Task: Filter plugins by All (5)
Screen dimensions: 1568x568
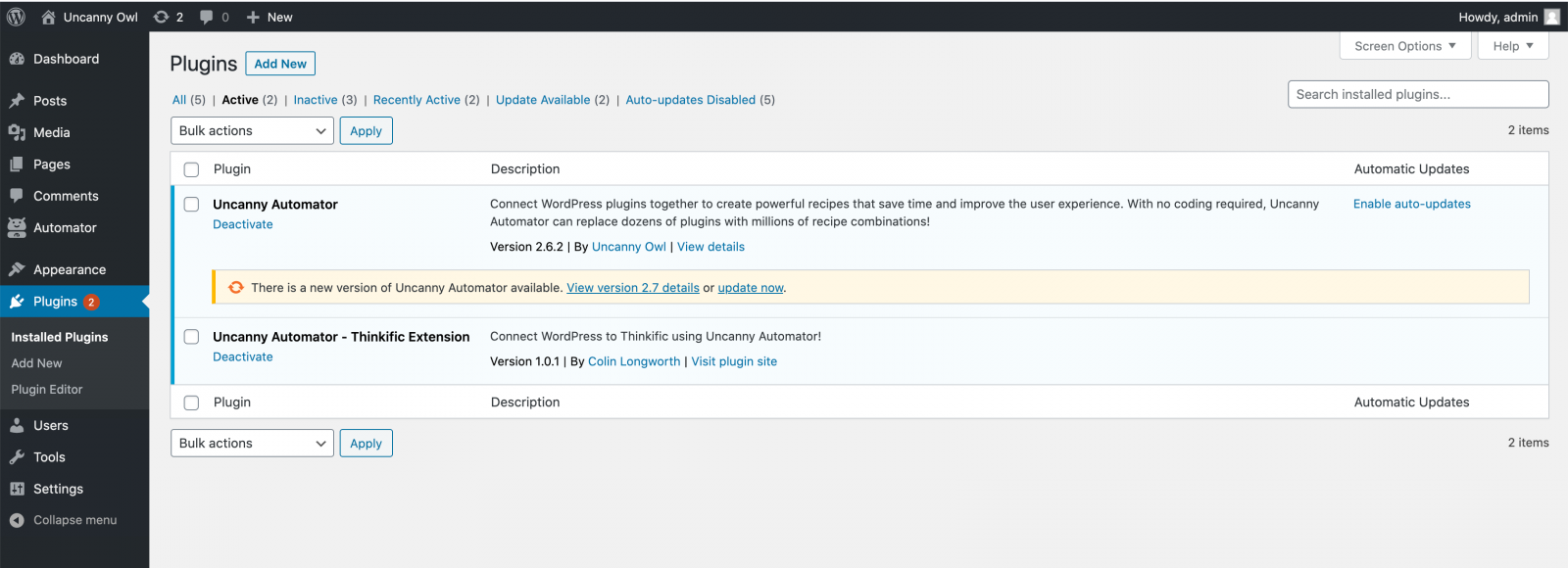Action: pyautogui.click(x=188, y=100)
